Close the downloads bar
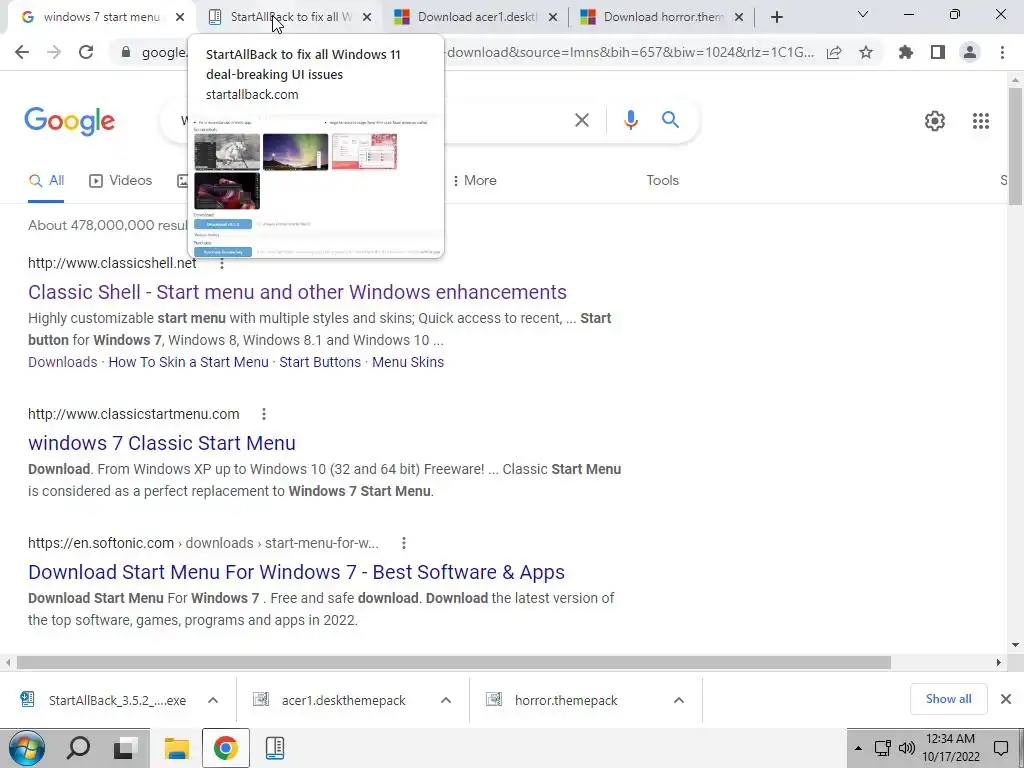This screenshot has height=768, width=1024. point(1006,699)
